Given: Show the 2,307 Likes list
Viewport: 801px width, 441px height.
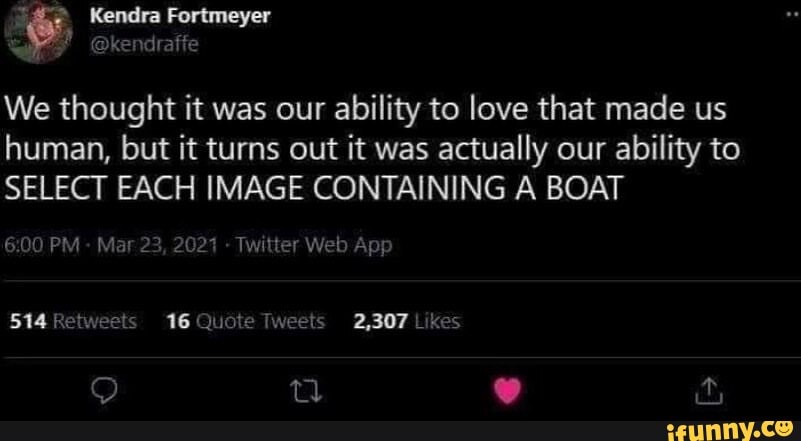Looking at the screenshot, I should pyautogui.click(x=406, y=321).
